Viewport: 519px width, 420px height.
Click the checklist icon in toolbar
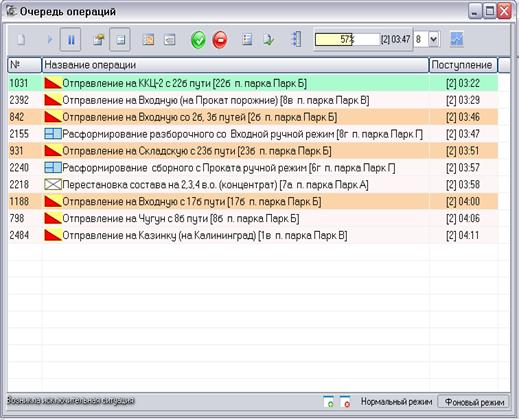[x=247, y=39]
